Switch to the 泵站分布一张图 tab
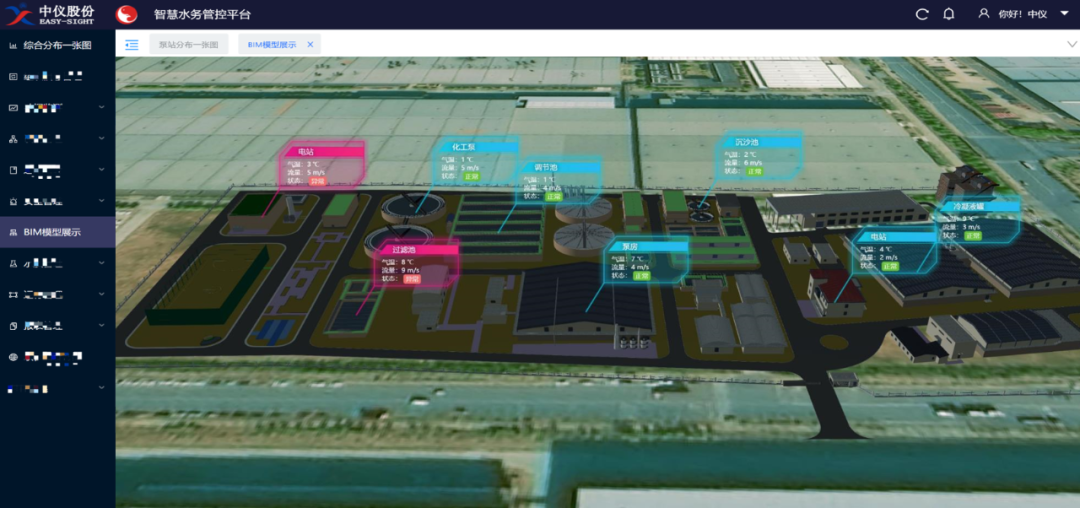The width and height of the screenshot is (1080, 508). 188,45
